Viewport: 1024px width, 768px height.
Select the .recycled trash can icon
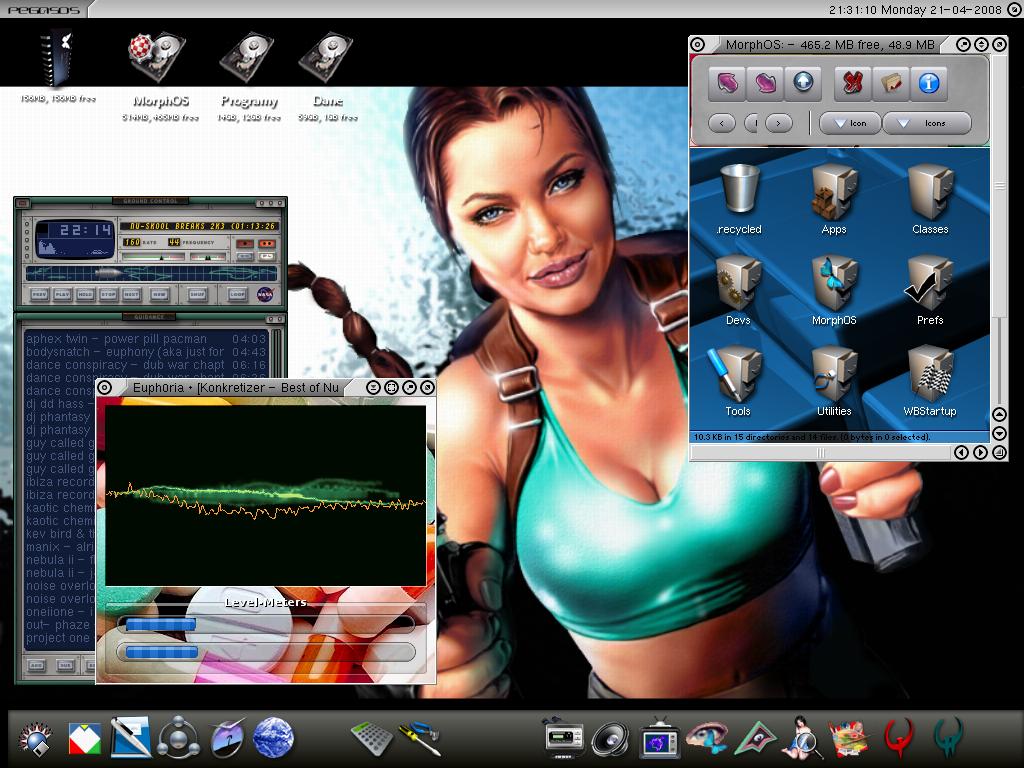coord(739,199)
